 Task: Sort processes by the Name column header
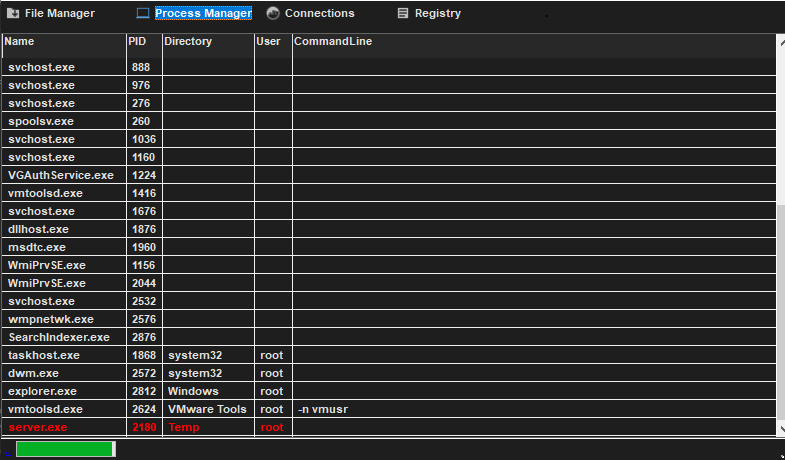(x=20, y=42)
